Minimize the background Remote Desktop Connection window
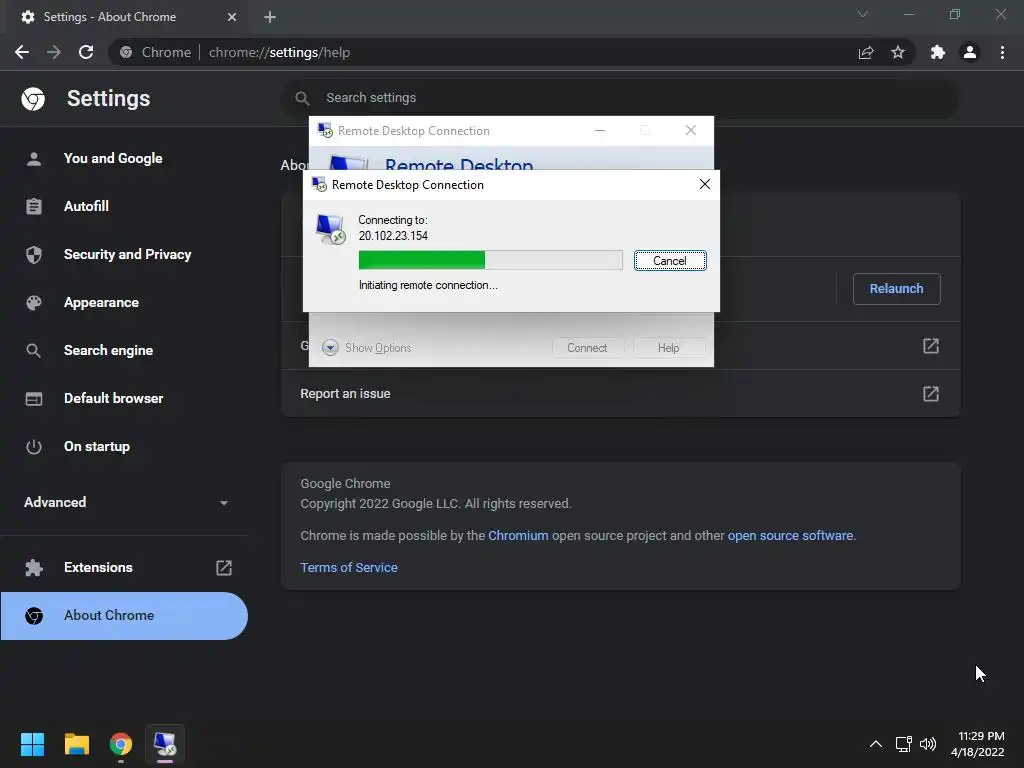The height and width of the screenshot is (768, 1024). point(600,131)
